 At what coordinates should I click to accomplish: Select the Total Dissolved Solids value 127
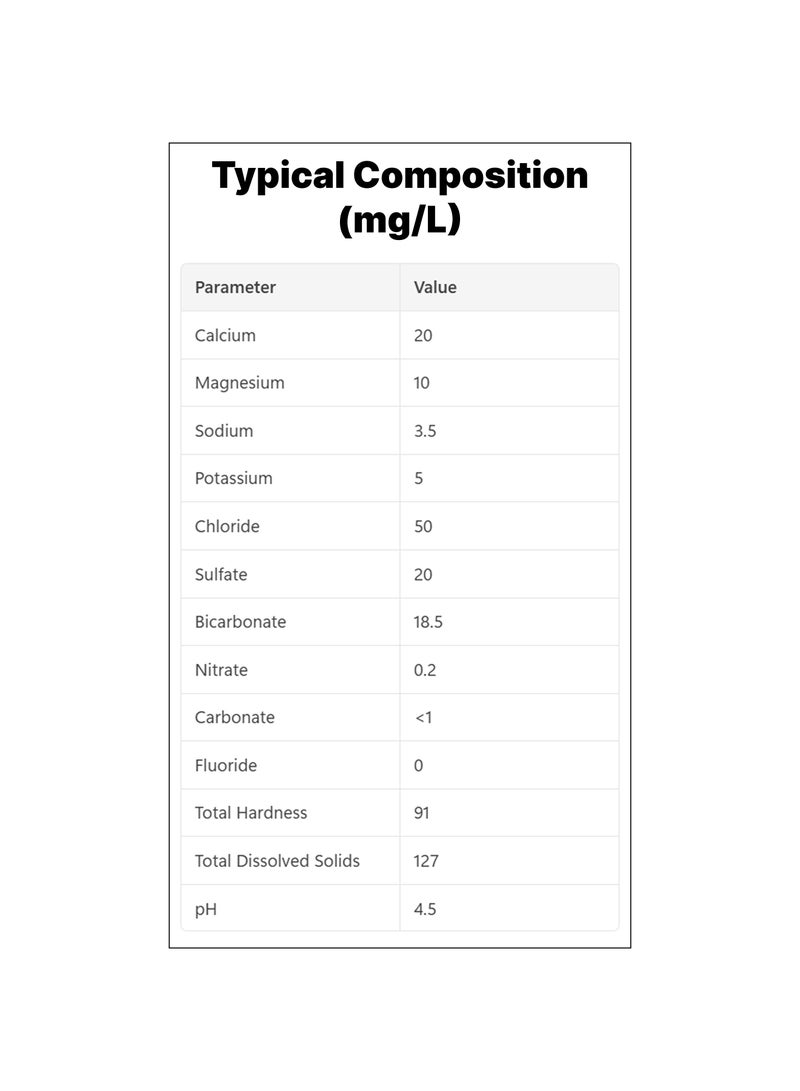[x=426, y=861]
